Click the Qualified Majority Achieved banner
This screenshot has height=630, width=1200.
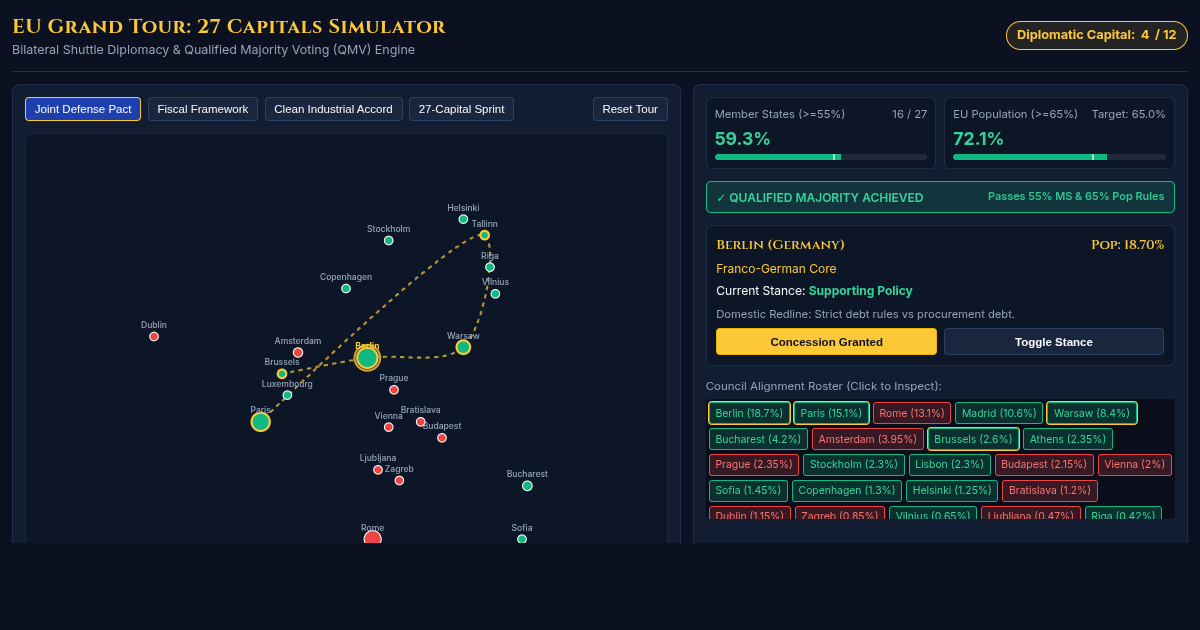(940, 197)
